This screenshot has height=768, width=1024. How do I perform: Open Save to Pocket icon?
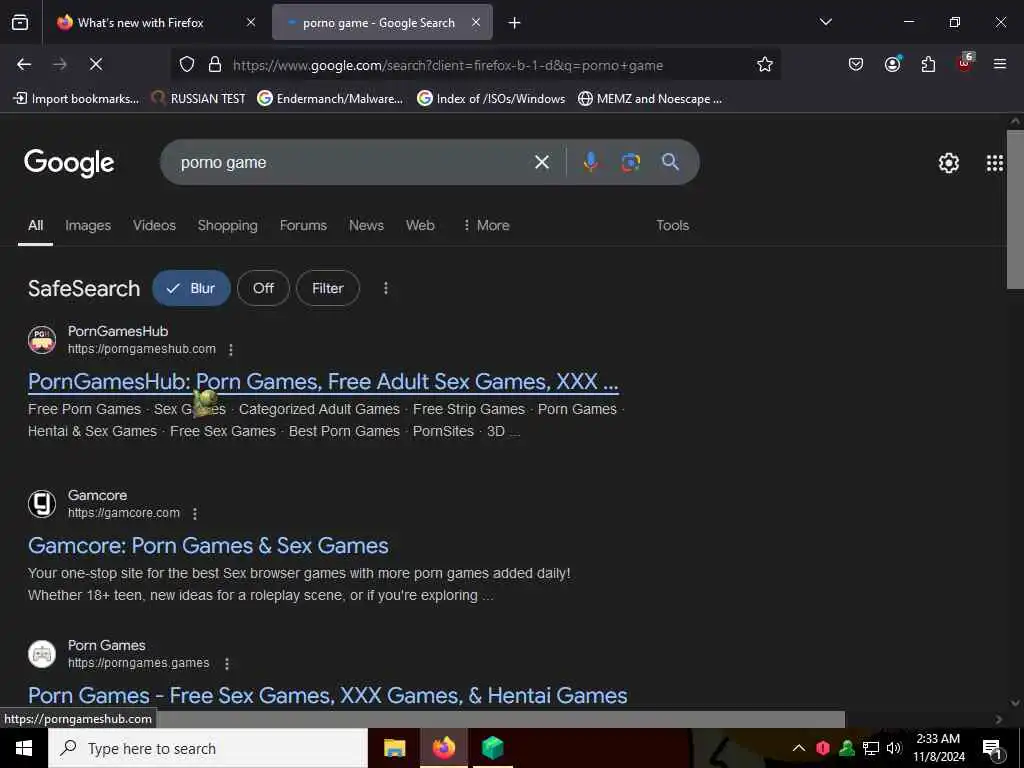point(856,64)
